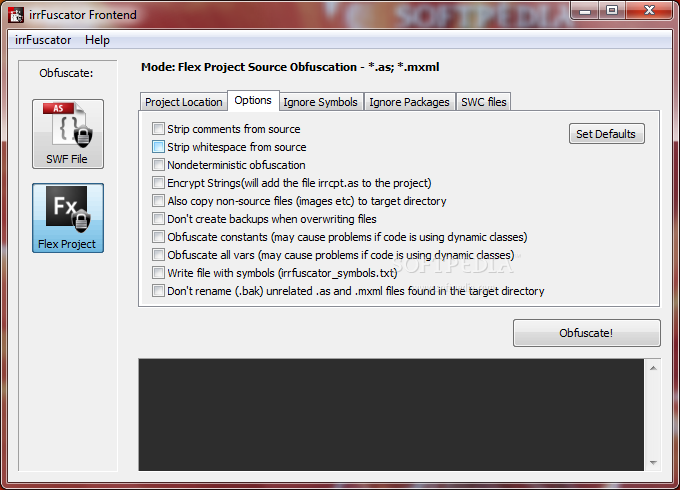Enable Obfuscate constants checkbox
The height and width of the screenshot is (490, 680).
158,237
